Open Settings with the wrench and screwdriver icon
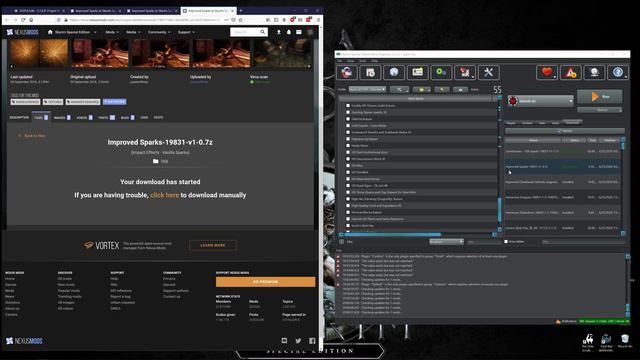This screenshot has width=640, height=360. [x=489, y=73]
